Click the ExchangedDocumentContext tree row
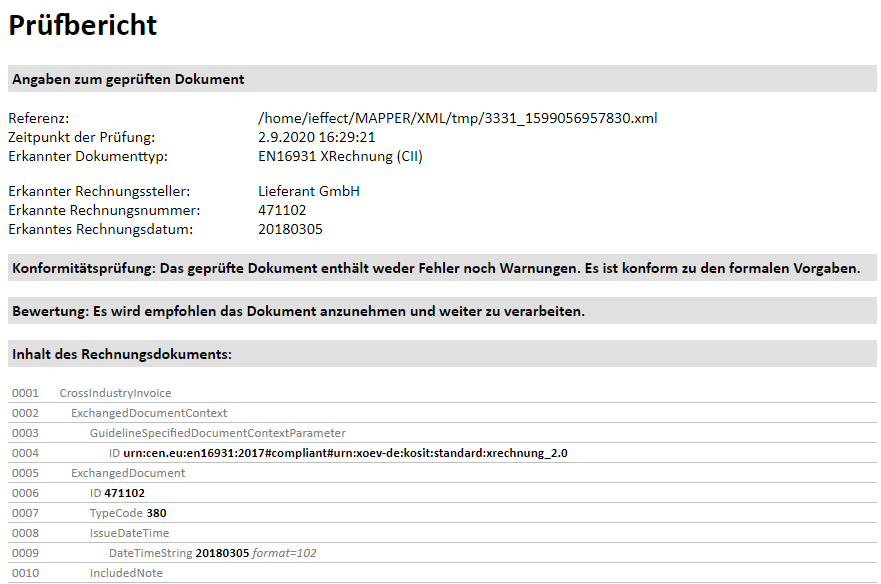This screenshot has width=881, height=584. (149, 413)
